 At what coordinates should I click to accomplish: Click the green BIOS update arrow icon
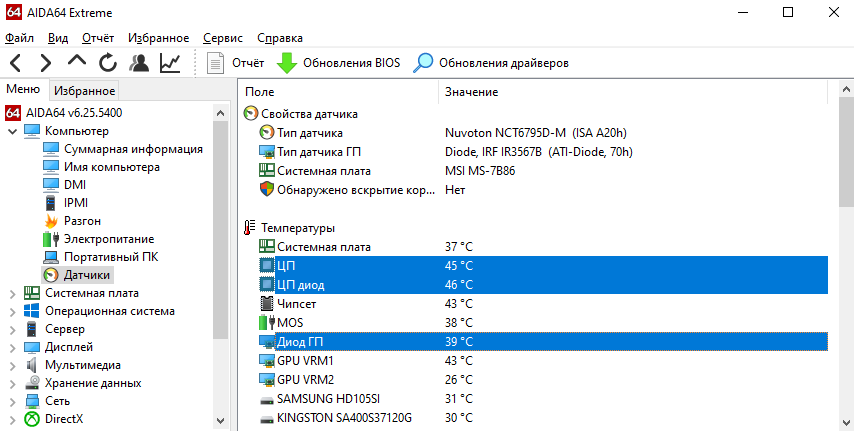coord(286,63)
